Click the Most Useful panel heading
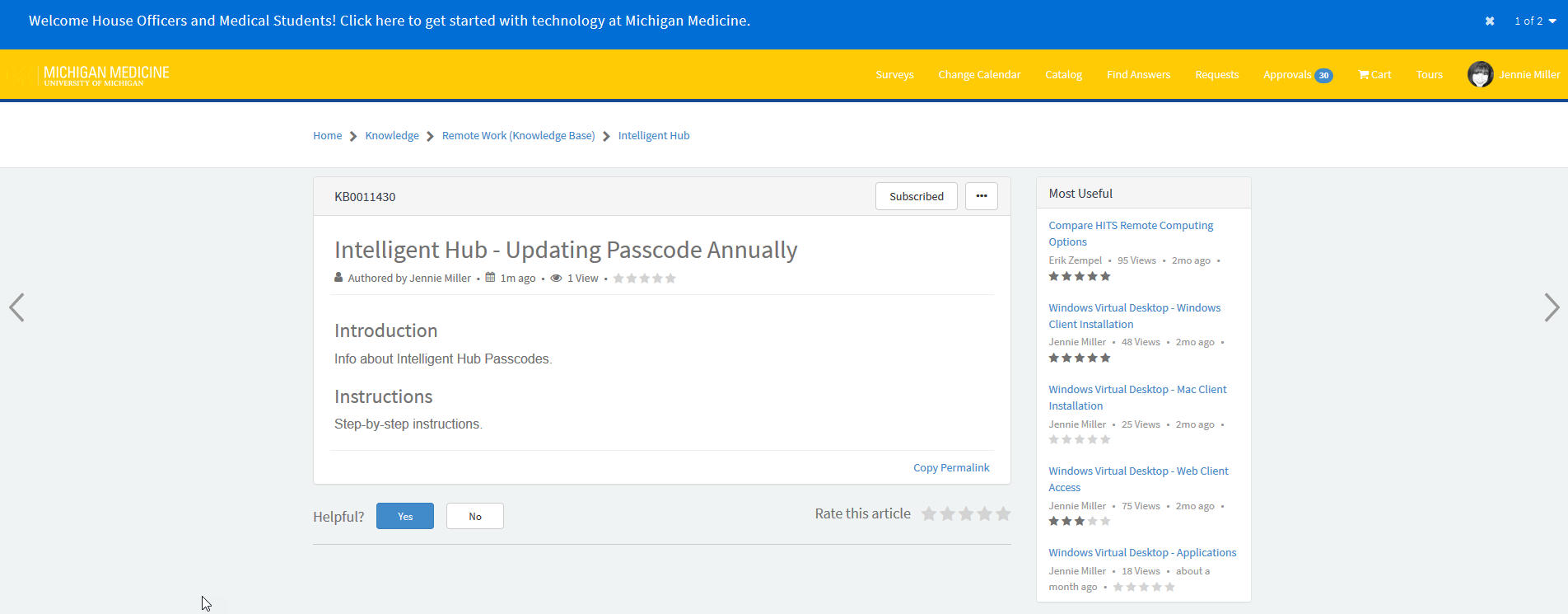Viewport: 1568px width, 614px height. pos(1080,194)
